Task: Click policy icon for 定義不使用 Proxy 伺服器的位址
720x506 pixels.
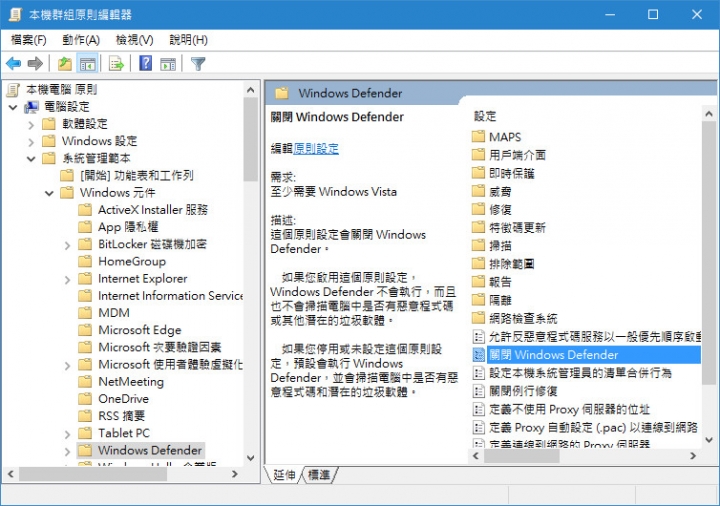Action: point(478,409)
